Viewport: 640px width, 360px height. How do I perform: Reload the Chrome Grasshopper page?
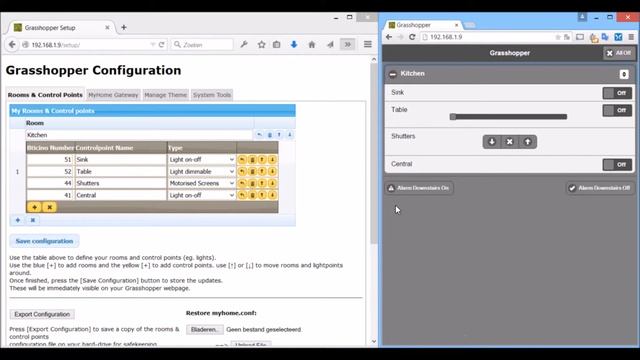[x=412, y=37]
